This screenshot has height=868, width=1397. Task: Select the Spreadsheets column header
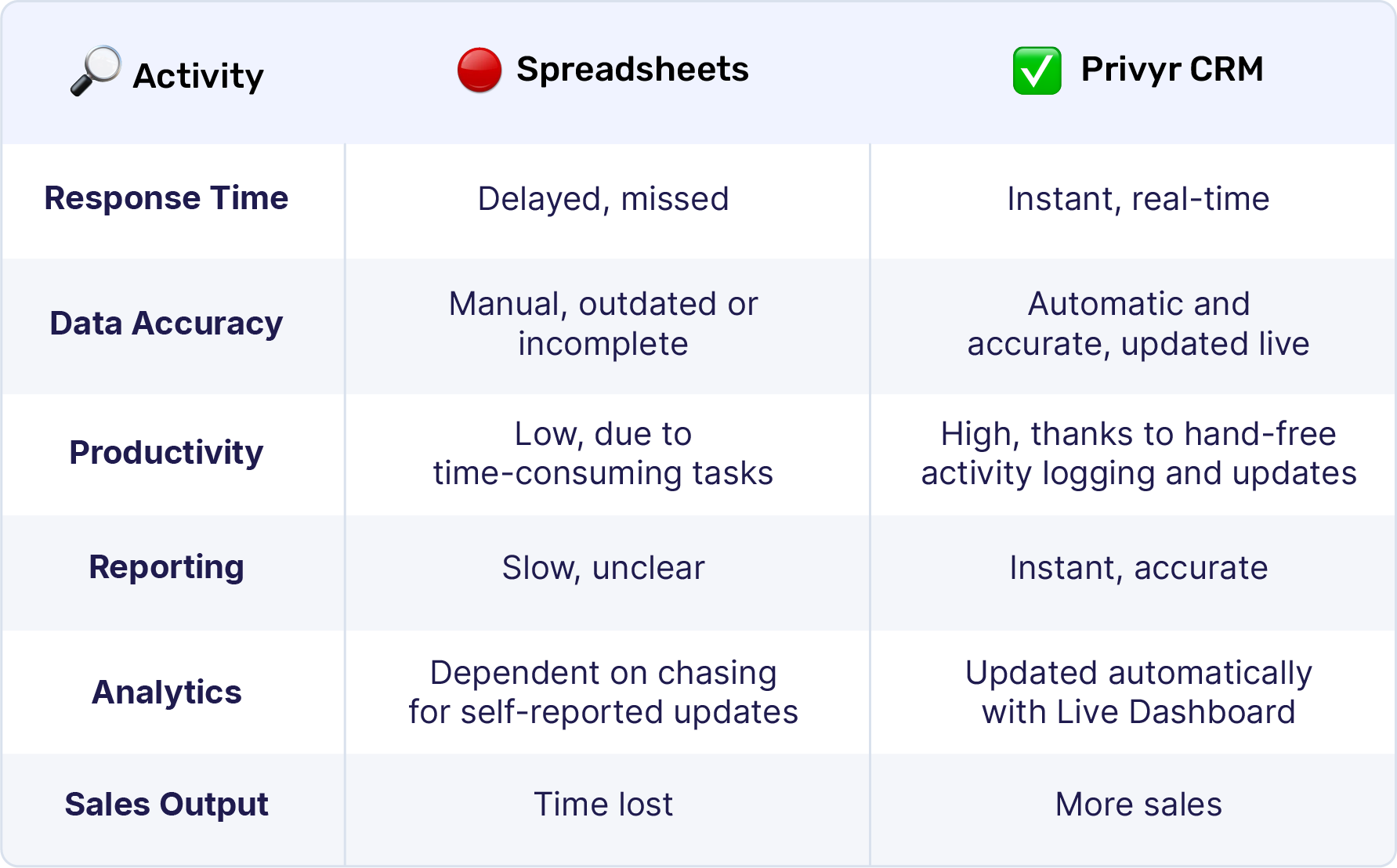click(x=632, y=70)
